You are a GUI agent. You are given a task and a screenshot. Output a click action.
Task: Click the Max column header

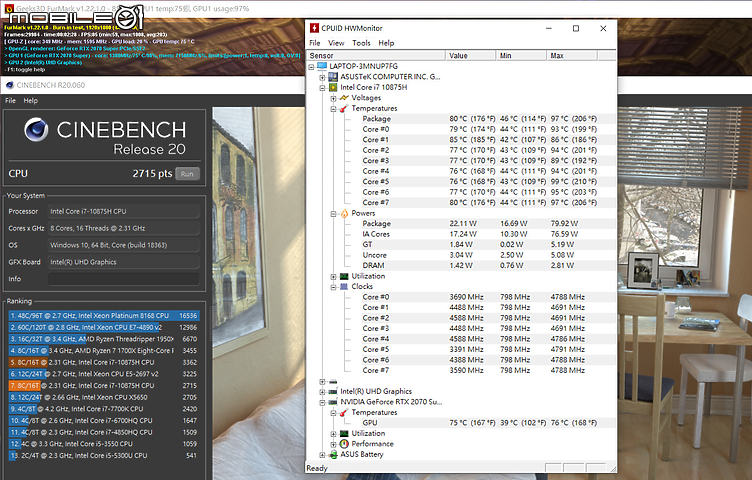(572, 56)
